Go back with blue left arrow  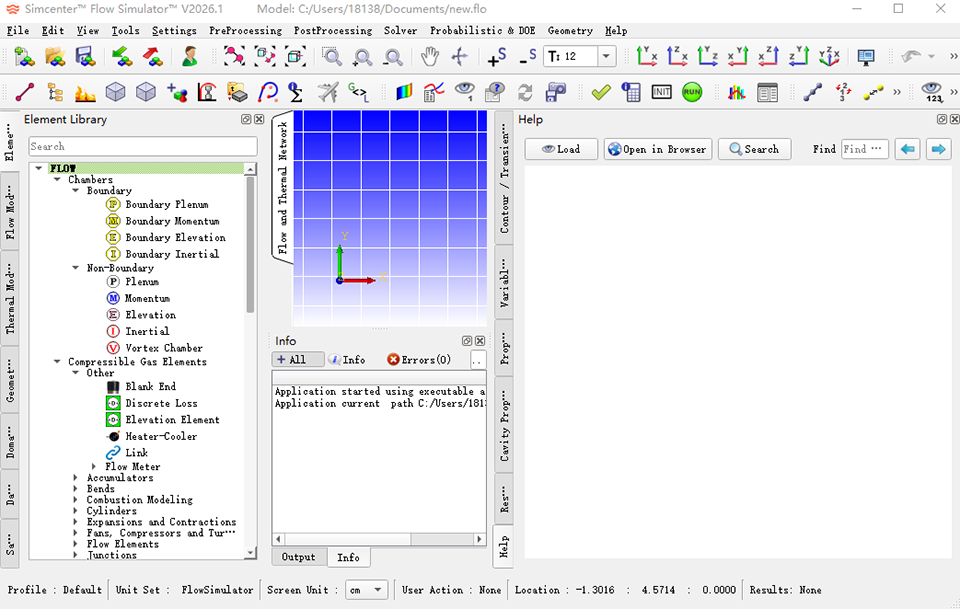[x=907, y=149]
